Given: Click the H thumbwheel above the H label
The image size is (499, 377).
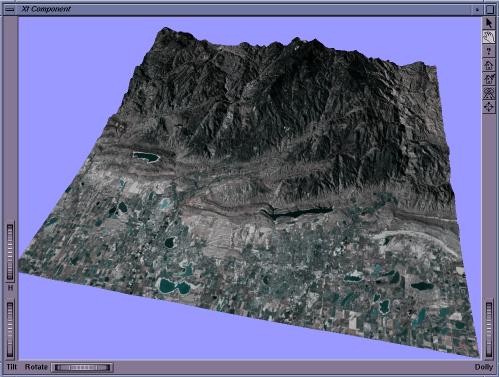Looking at the screenshot, I should click(x=10, y=252).
